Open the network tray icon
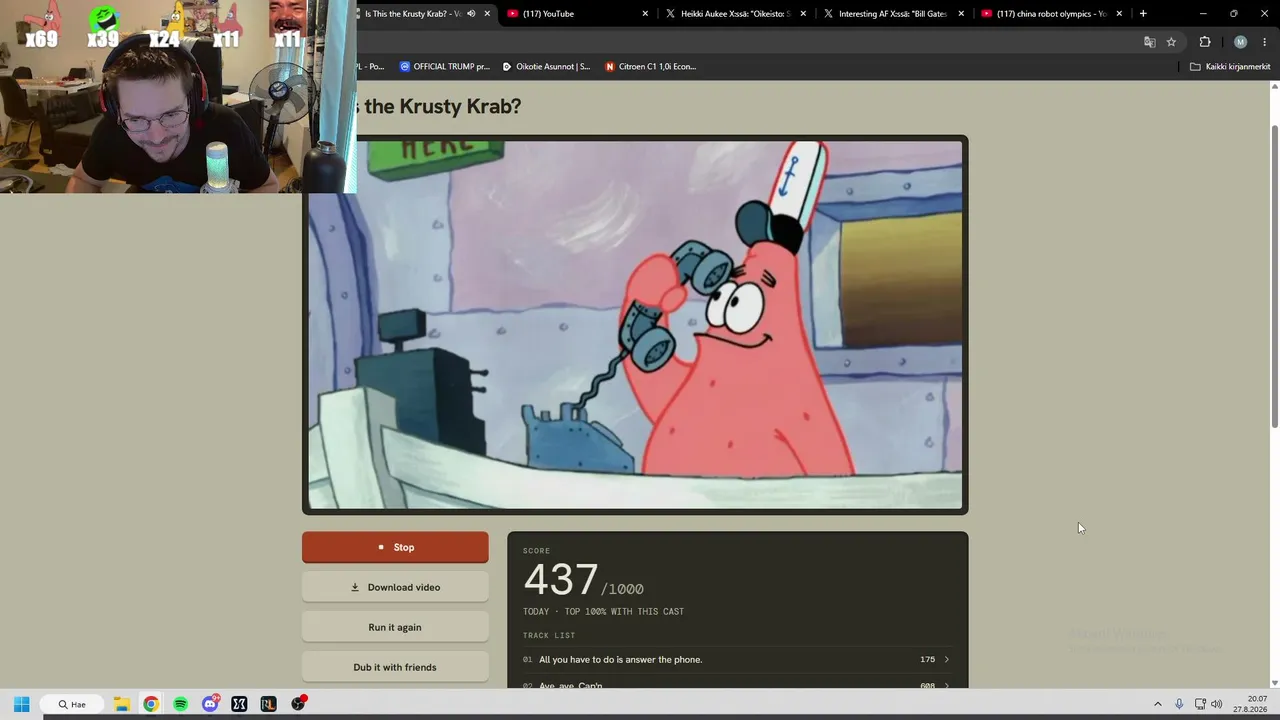1280x720 pixels. click(1200, 704)
